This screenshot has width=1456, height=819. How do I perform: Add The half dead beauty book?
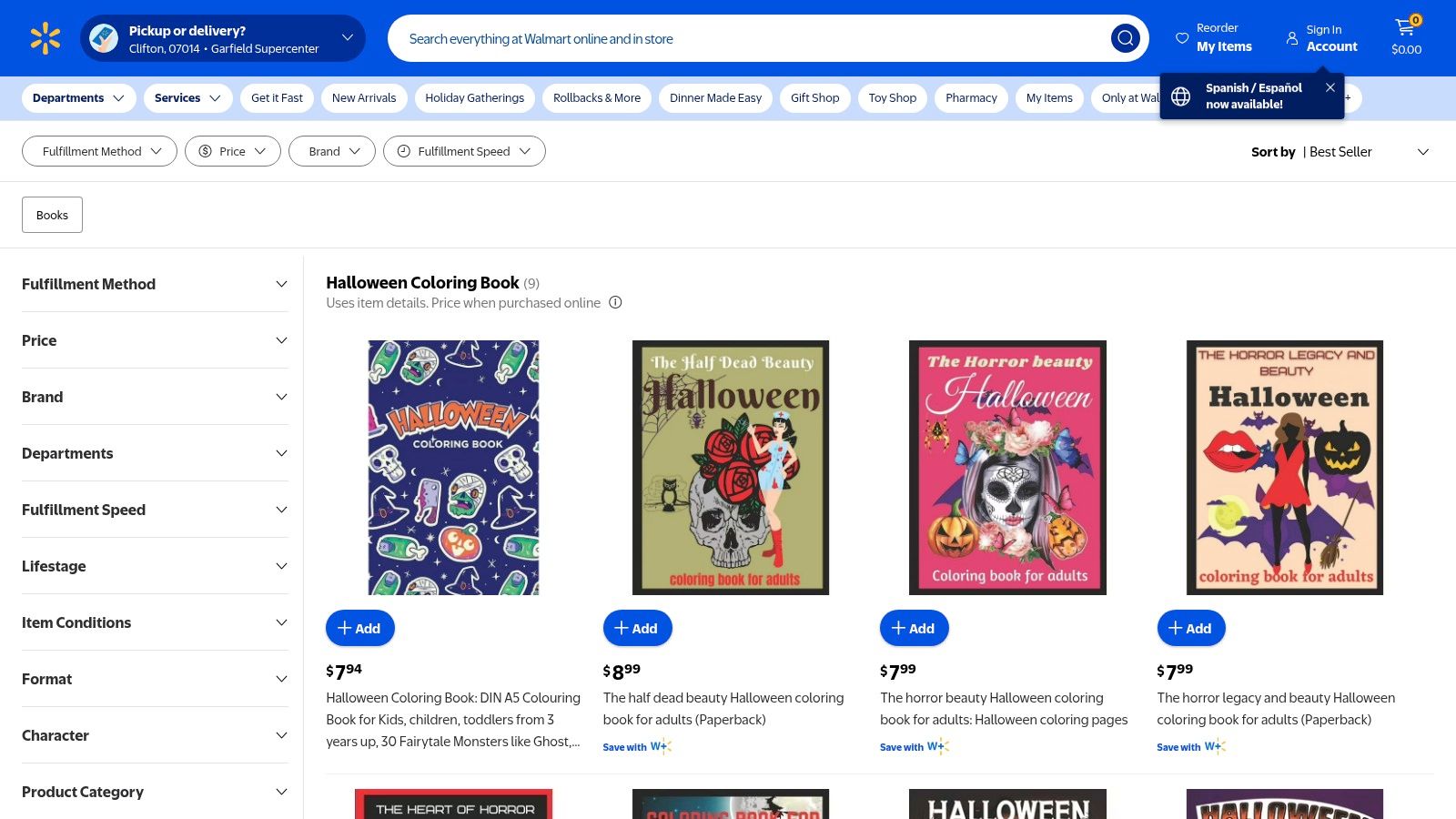point(637,628)
